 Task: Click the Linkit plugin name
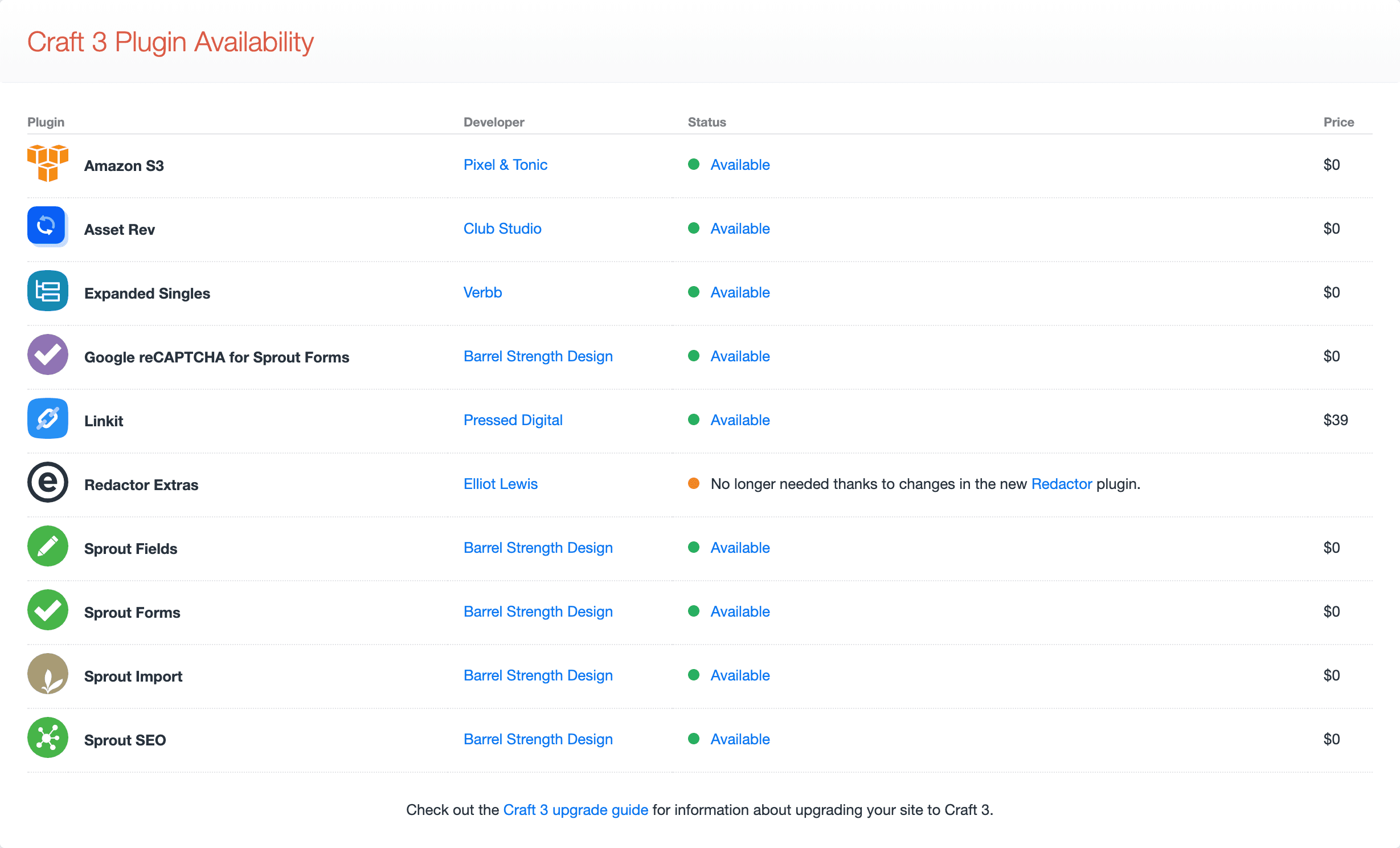pos(104,421)
